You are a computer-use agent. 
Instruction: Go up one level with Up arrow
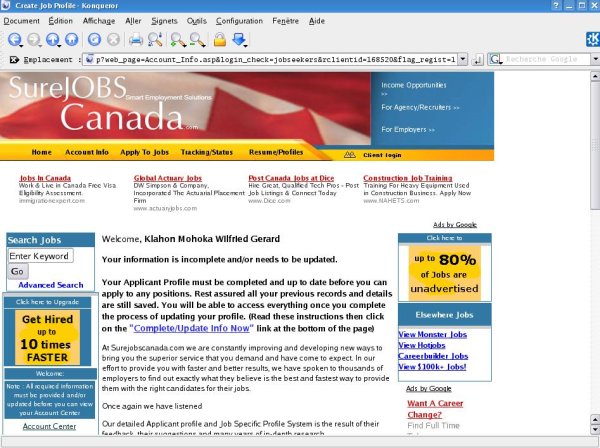[x=53, y=39]
